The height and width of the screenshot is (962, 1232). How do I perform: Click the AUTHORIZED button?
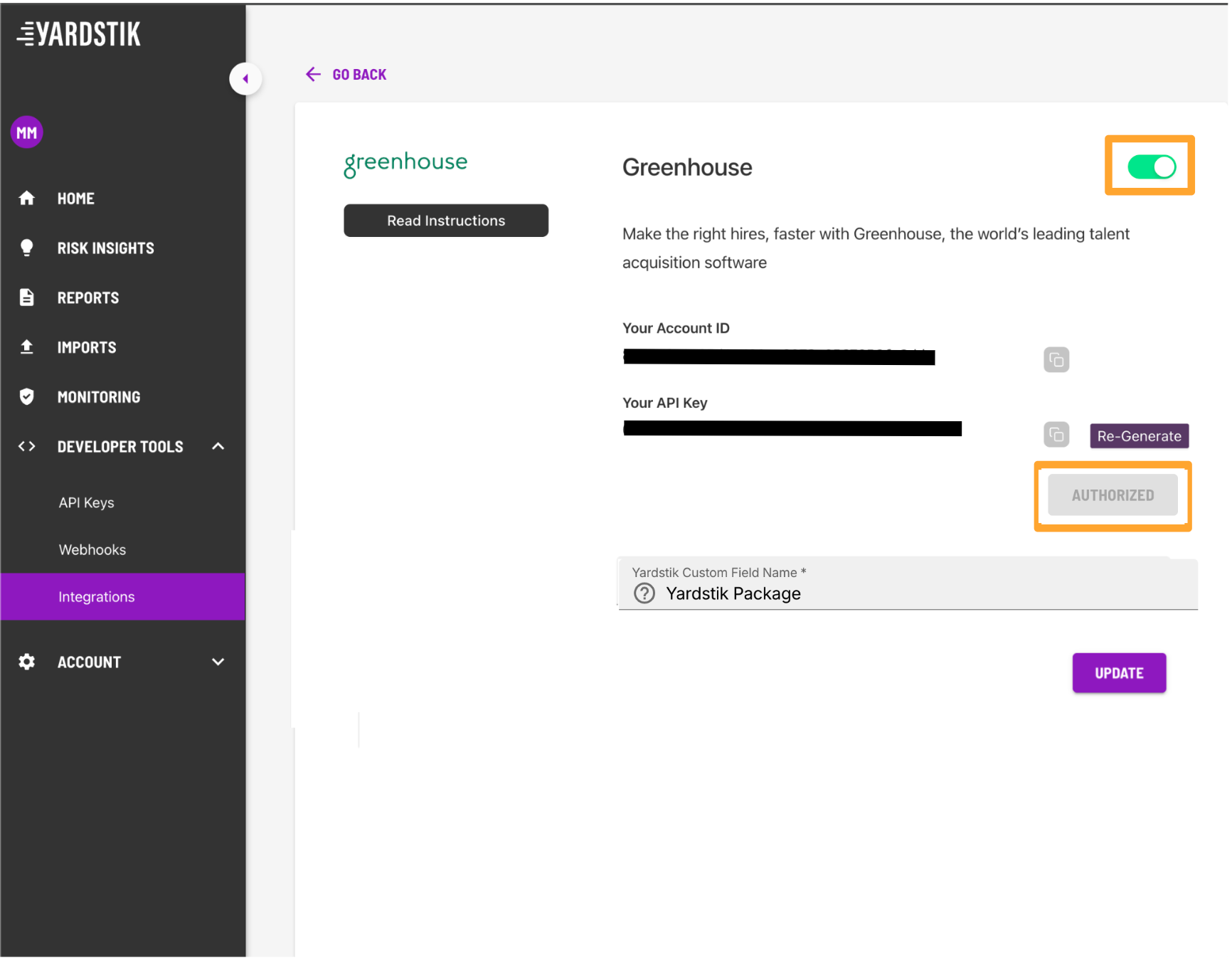(x=1113, y=496)
